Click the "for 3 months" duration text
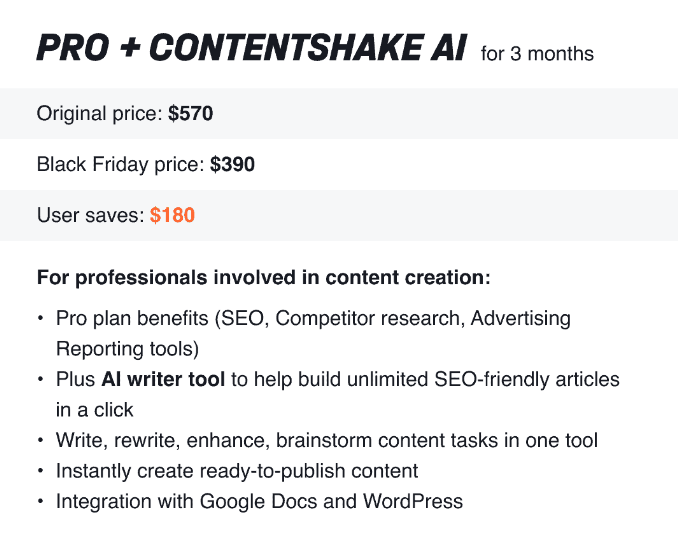 pyautogui.click(x=537, y=53)
